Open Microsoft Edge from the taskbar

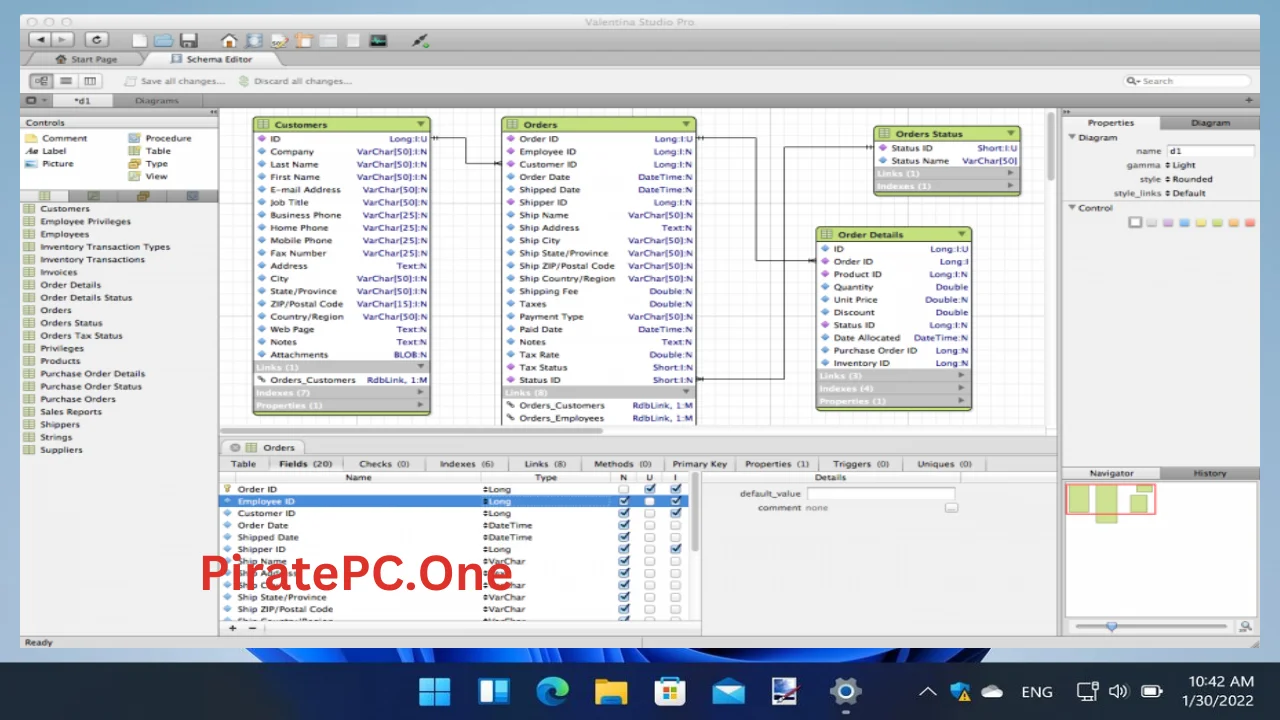[x=552, y=691]
